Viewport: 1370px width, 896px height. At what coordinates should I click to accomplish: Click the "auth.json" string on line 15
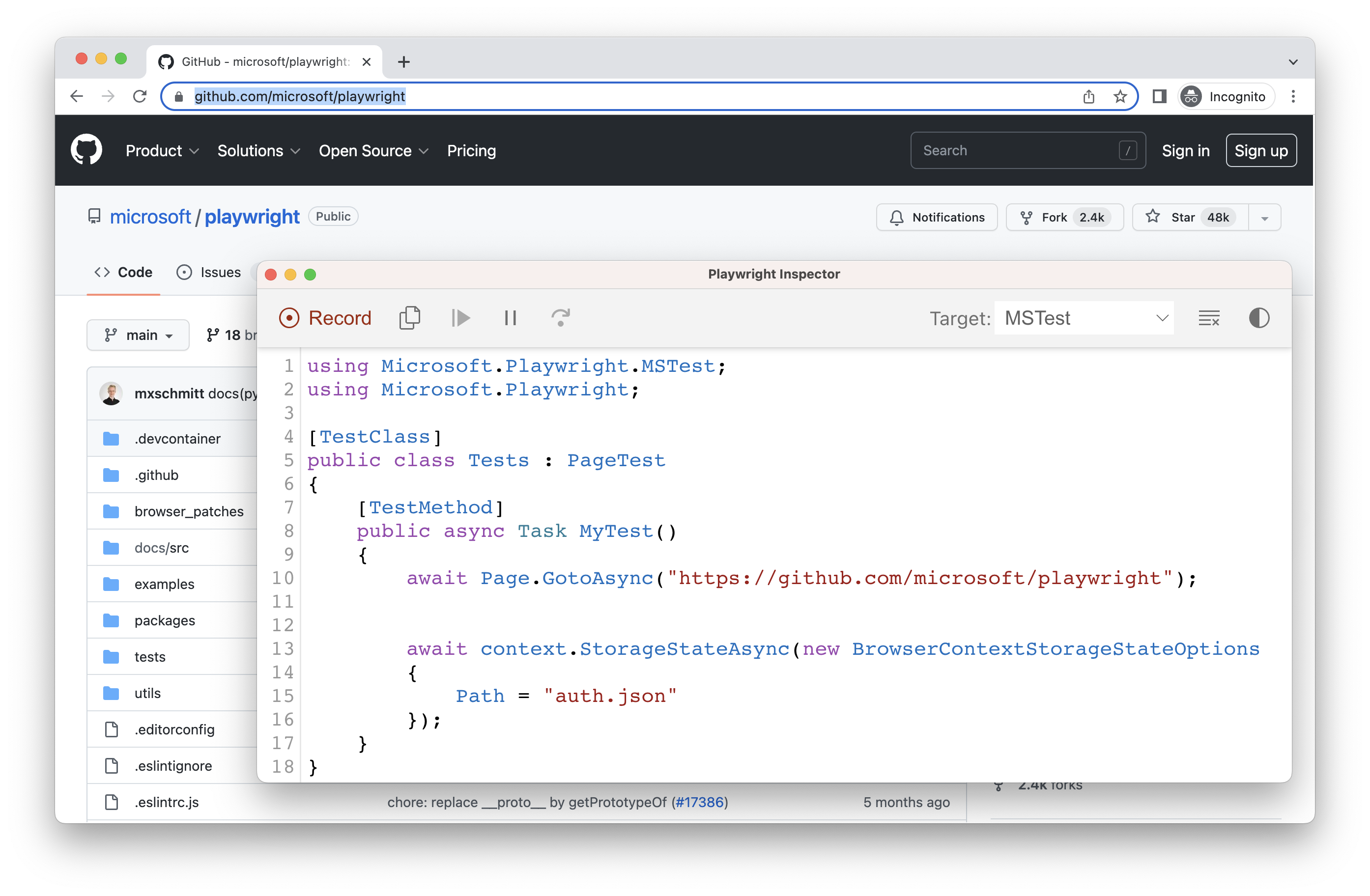click(x=610, y=696)
